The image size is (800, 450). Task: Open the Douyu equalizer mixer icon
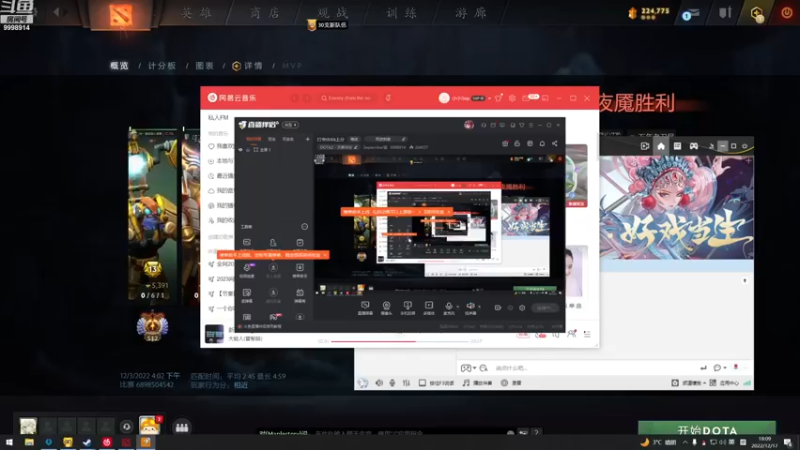tap(406, 383)
